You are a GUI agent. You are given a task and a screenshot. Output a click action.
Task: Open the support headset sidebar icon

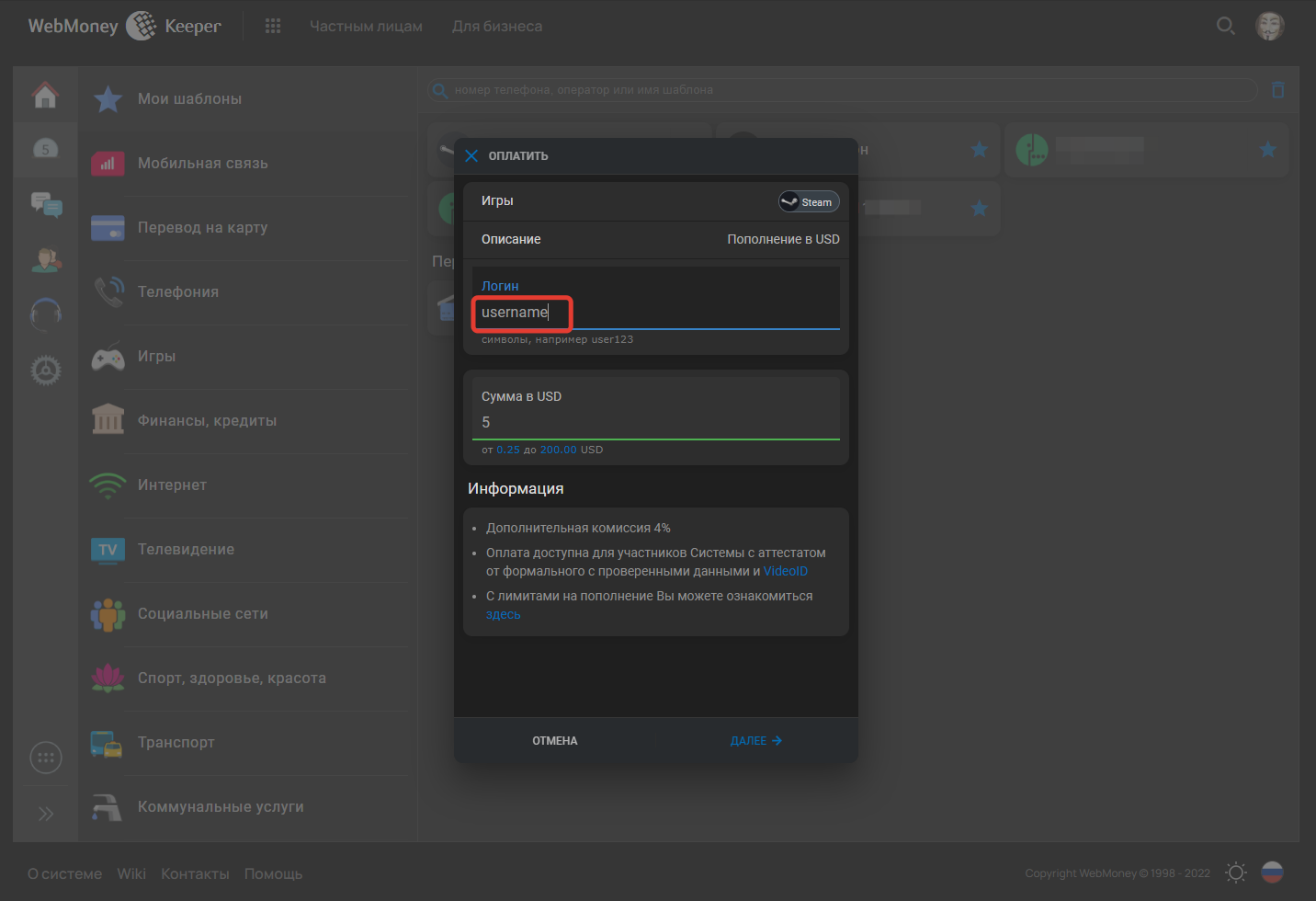click(x=46, y=314)
